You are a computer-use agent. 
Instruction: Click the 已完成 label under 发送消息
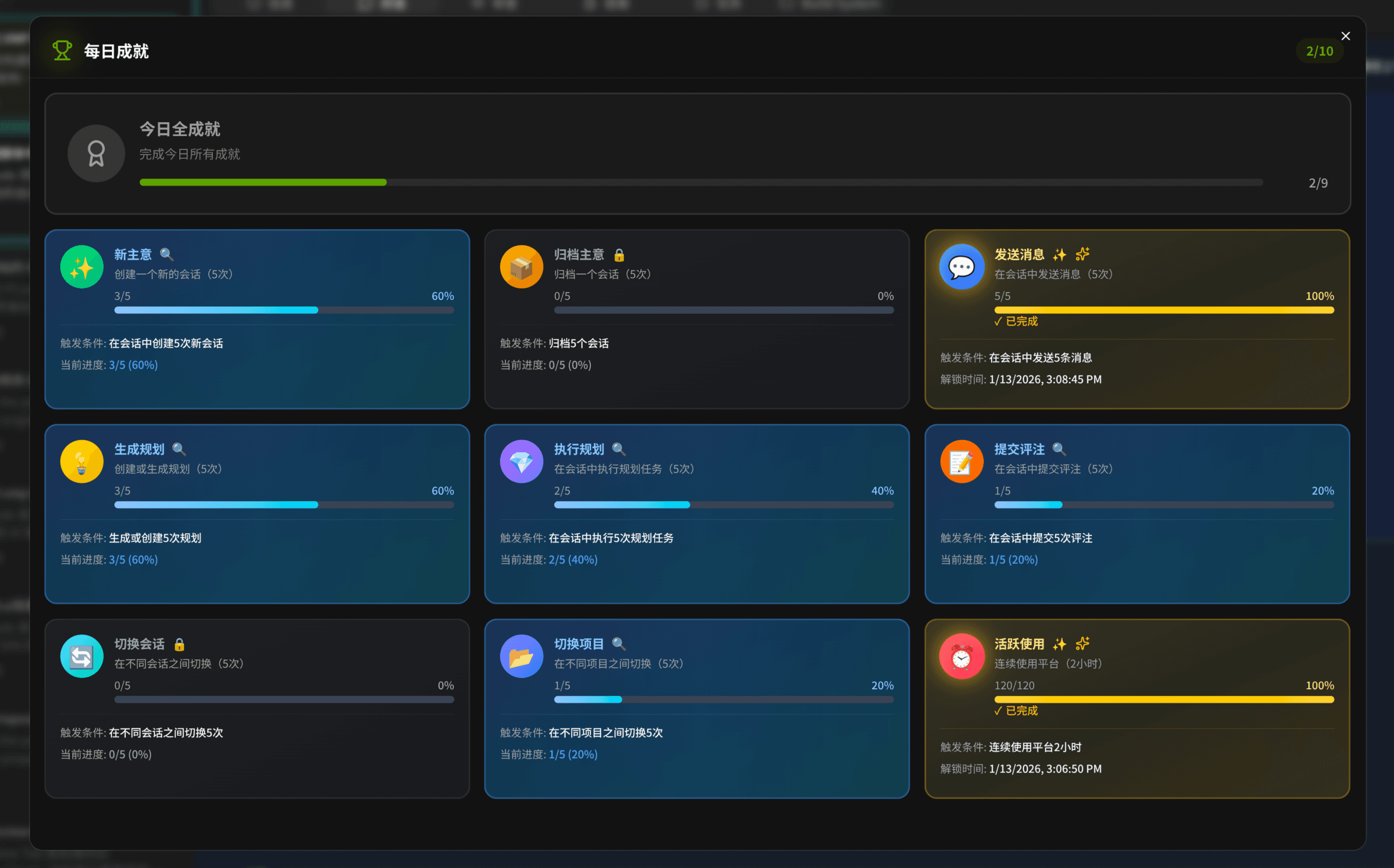pos(1016,321)
